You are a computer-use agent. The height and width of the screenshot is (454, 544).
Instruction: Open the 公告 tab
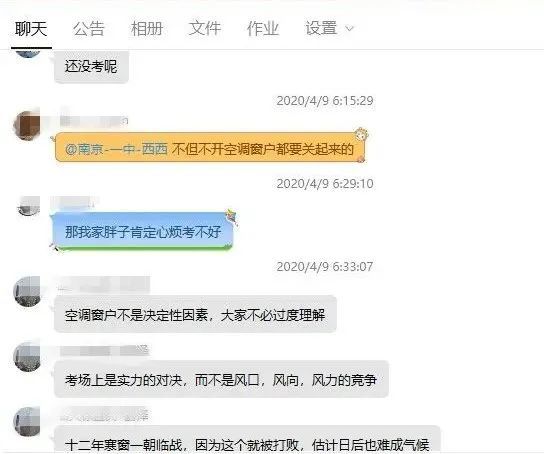click(89, 28)
